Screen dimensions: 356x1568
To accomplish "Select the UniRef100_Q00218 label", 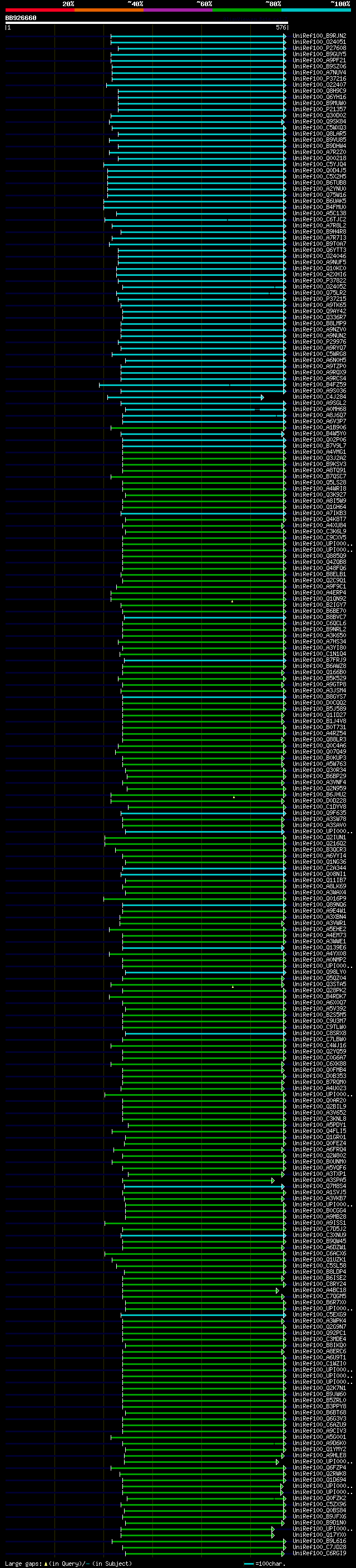I will (319, 159).
